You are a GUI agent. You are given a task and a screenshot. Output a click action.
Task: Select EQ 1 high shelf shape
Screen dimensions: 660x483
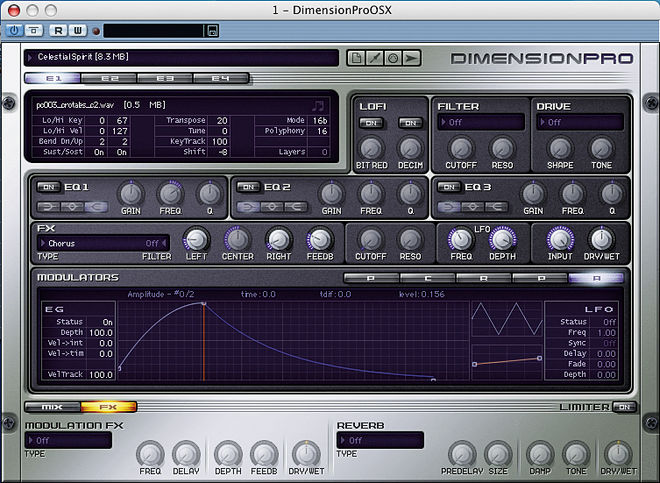tap(96, 207)
